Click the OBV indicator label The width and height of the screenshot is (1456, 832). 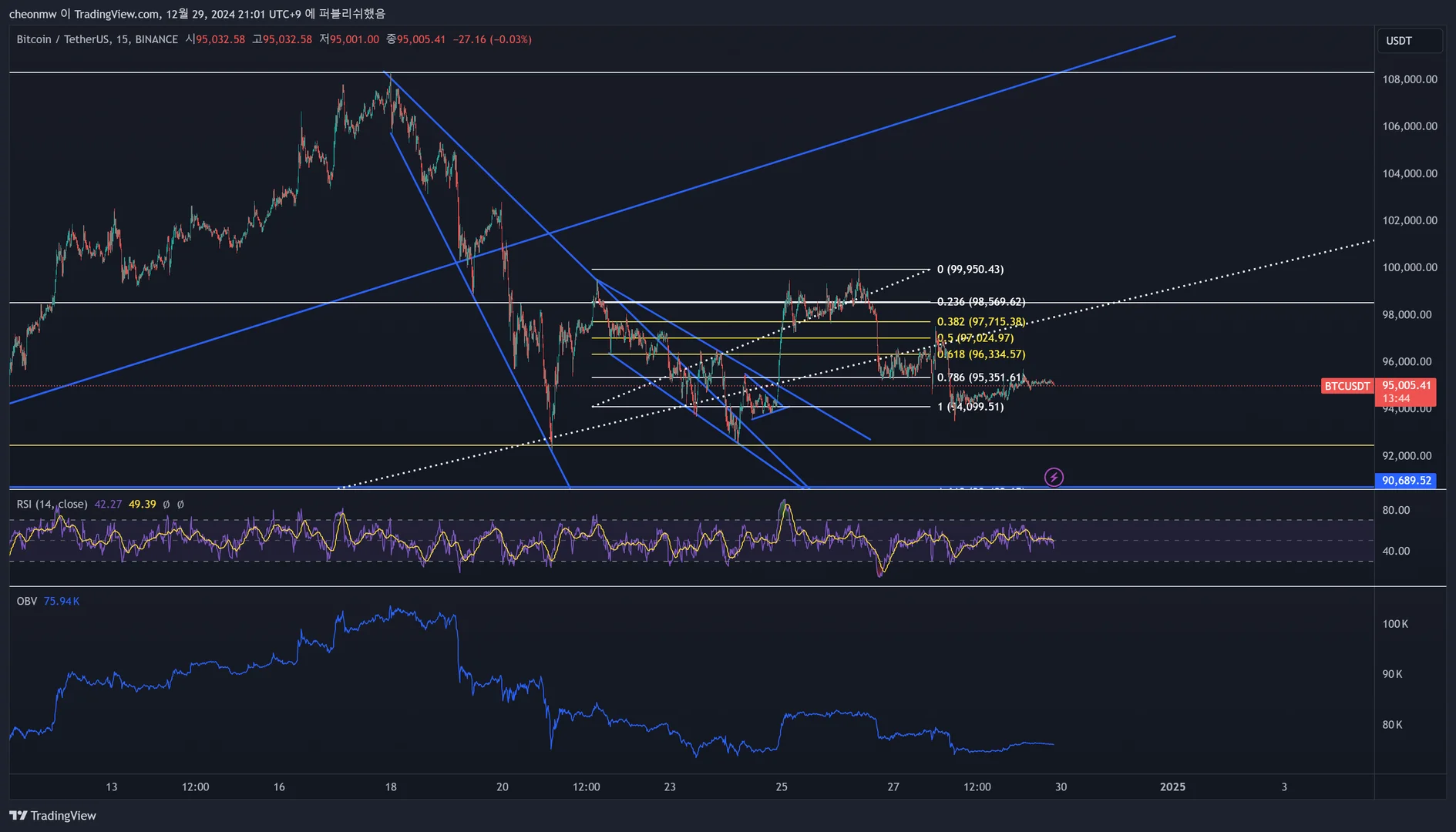click(x=27, y=601)
